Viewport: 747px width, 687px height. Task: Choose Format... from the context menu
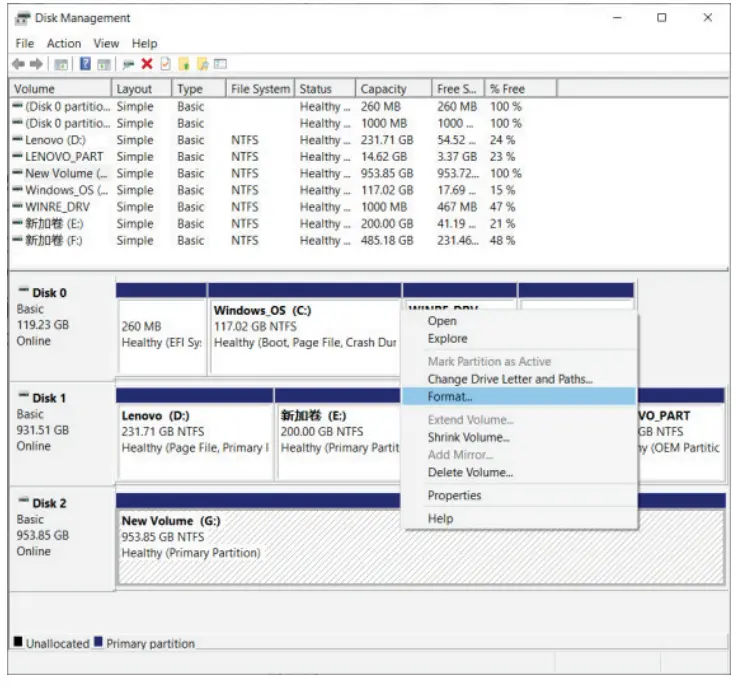(450, 397)
